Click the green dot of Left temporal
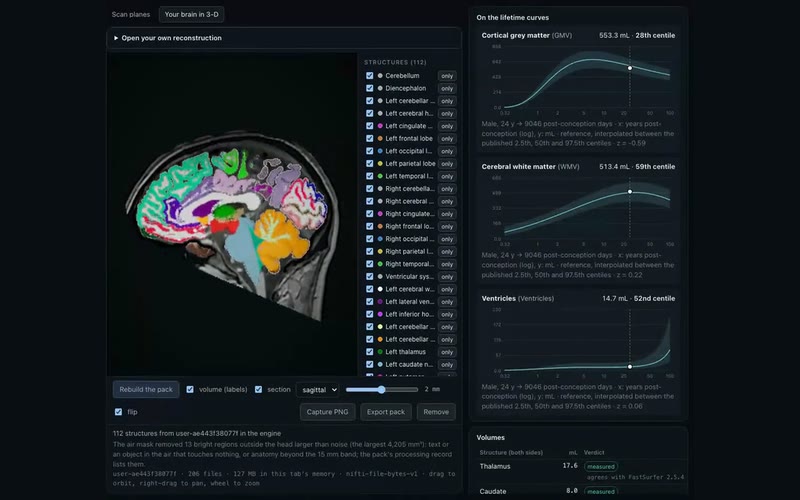800x500 pixels. pyautogui.click(x=380, y=176)
